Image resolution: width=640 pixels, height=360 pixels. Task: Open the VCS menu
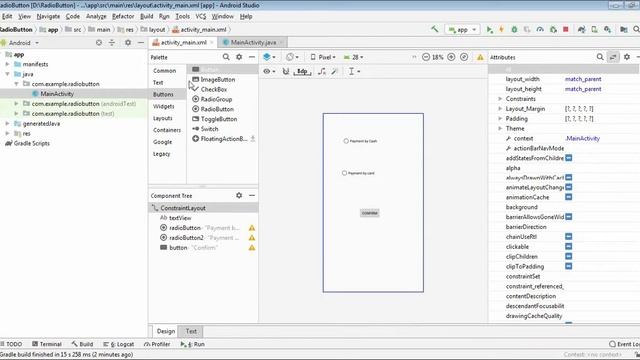tap(200, 16)
